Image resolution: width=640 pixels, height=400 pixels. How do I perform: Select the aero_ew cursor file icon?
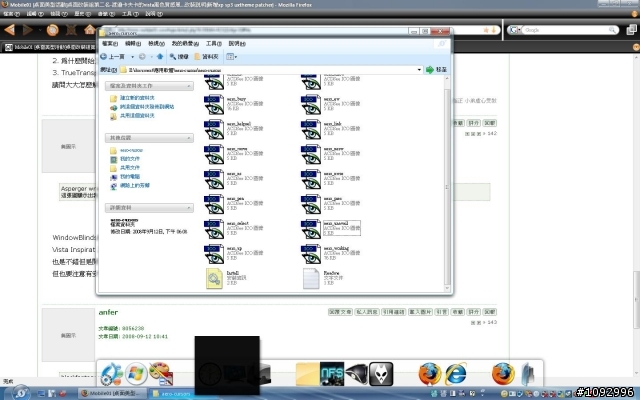pos(311,104)
